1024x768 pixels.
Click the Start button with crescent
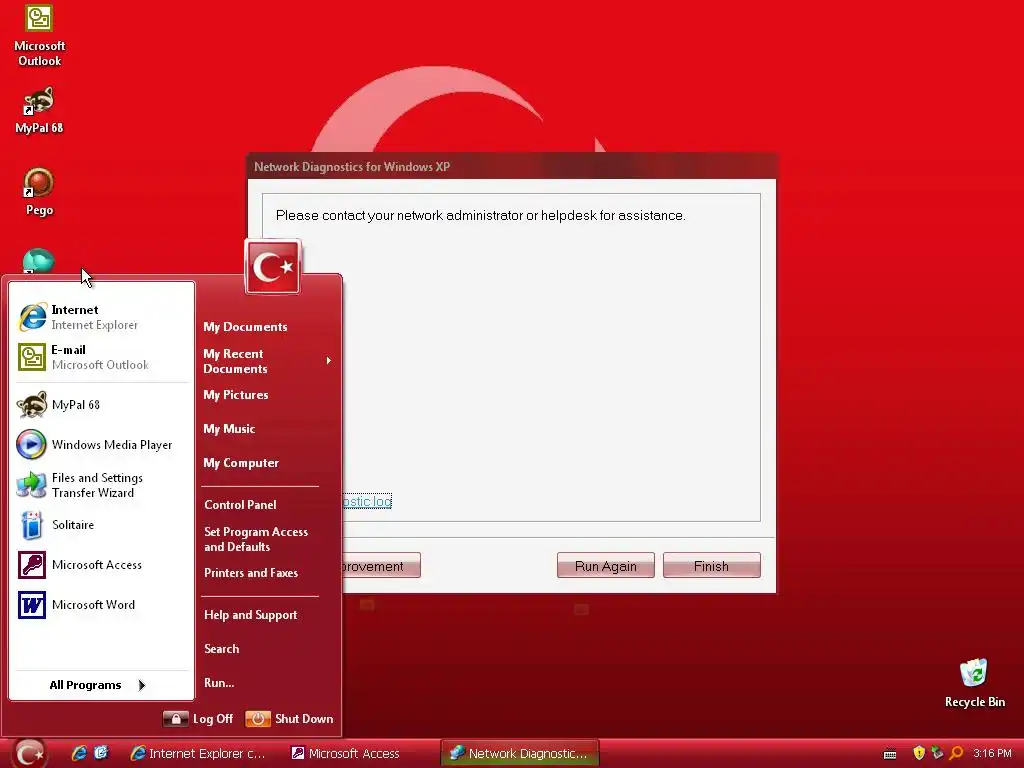pos(29,753)
